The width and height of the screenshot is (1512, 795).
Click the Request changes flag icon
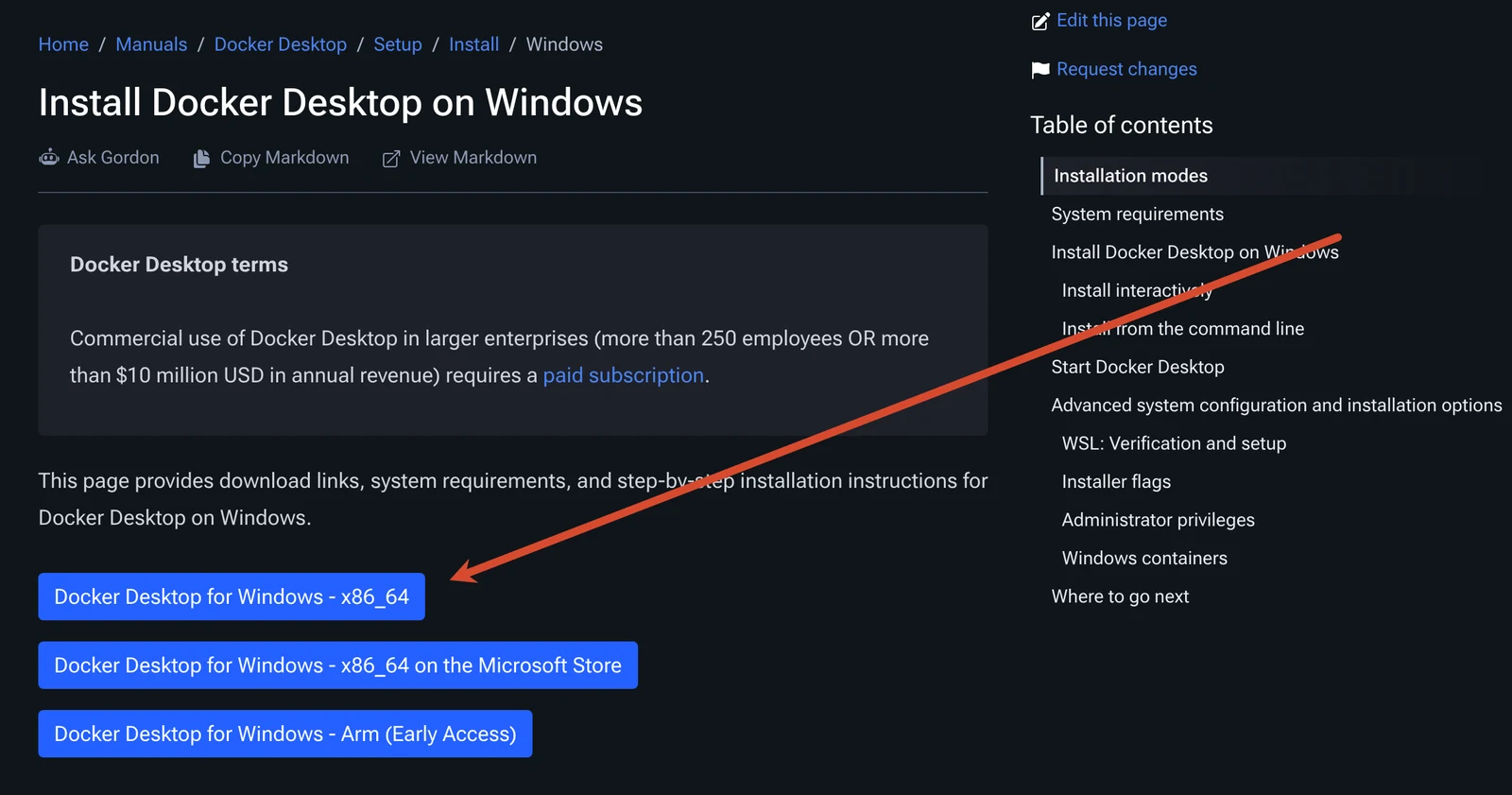1040,70
